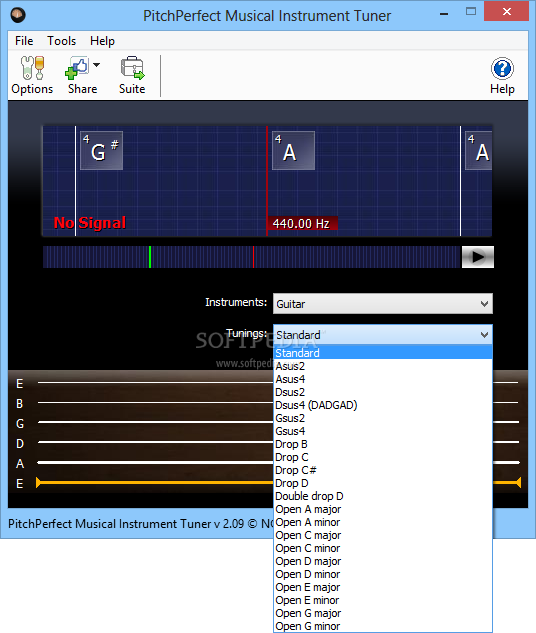Choose Asus2 tuning
Image resolution: width=536 pixels, height=633 pixels.
pos(383,366)
